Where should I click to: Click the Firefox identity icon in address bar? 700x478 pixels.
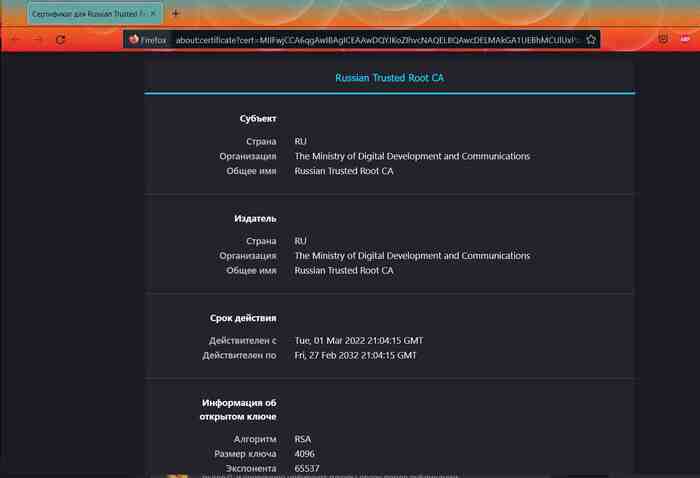coord(148,40)
